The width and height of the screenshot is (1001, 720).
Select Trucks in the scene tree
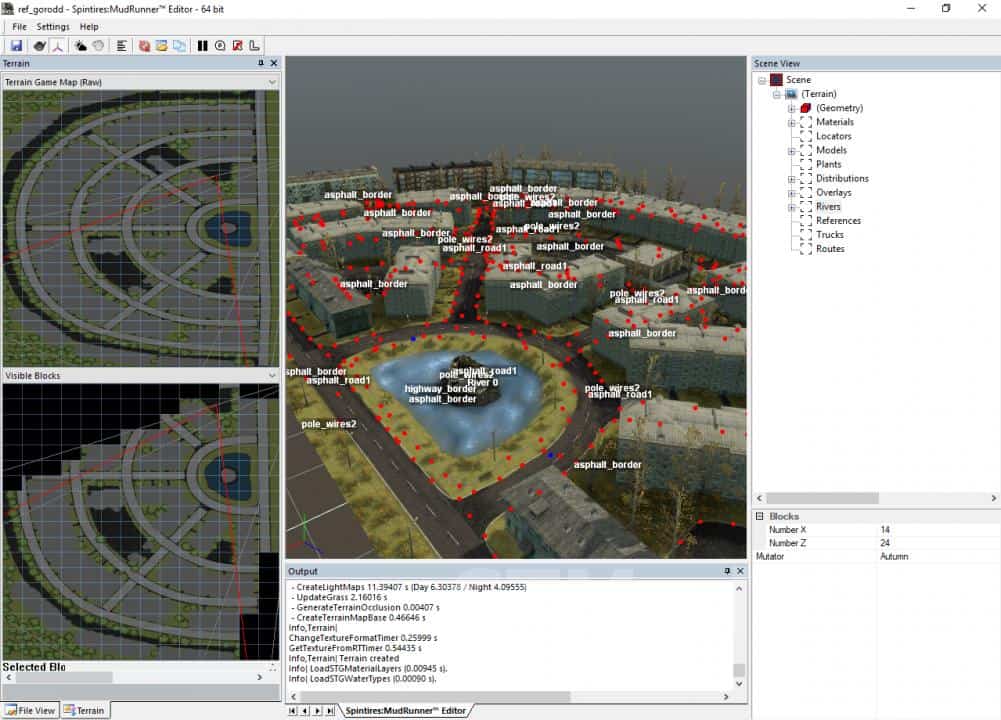tap(829, 235)
